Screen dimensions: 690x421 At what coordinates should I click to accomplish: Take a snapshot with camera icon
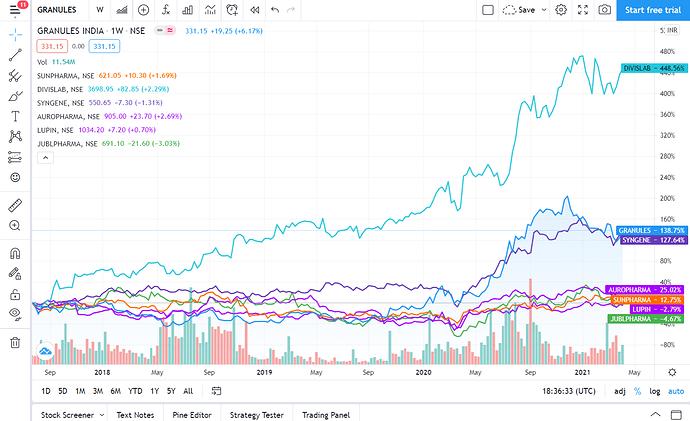(x=604, y=10)
